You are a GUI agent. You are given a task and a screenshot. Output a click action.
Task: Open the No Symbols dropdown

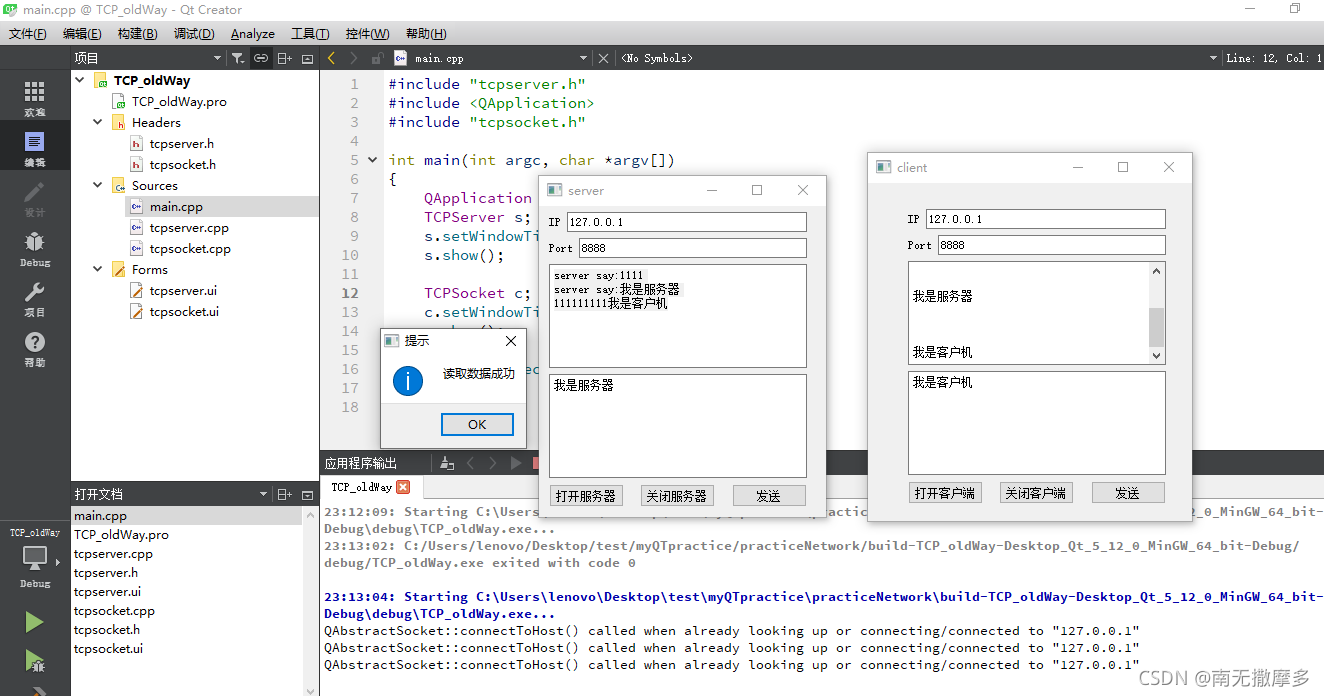(x=1213, y=58)
